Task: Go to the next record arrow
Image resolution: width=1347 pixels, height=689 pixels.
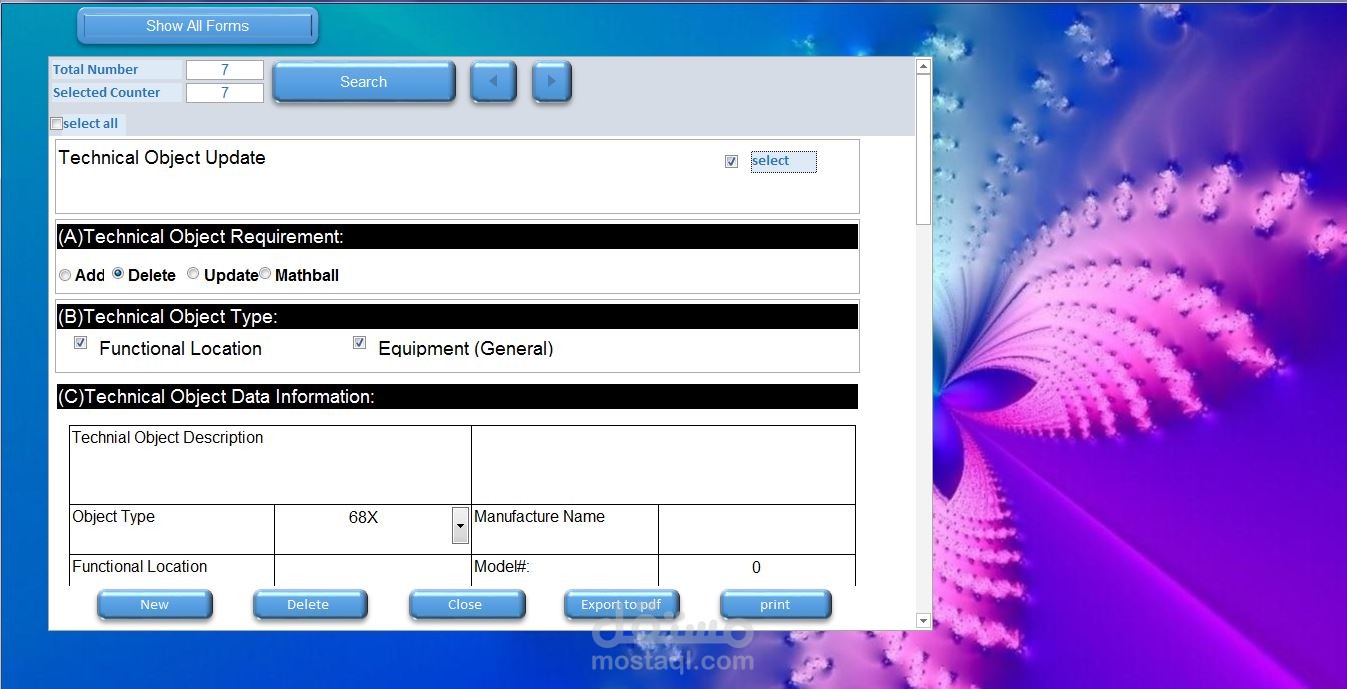Action: coord(551,82)
